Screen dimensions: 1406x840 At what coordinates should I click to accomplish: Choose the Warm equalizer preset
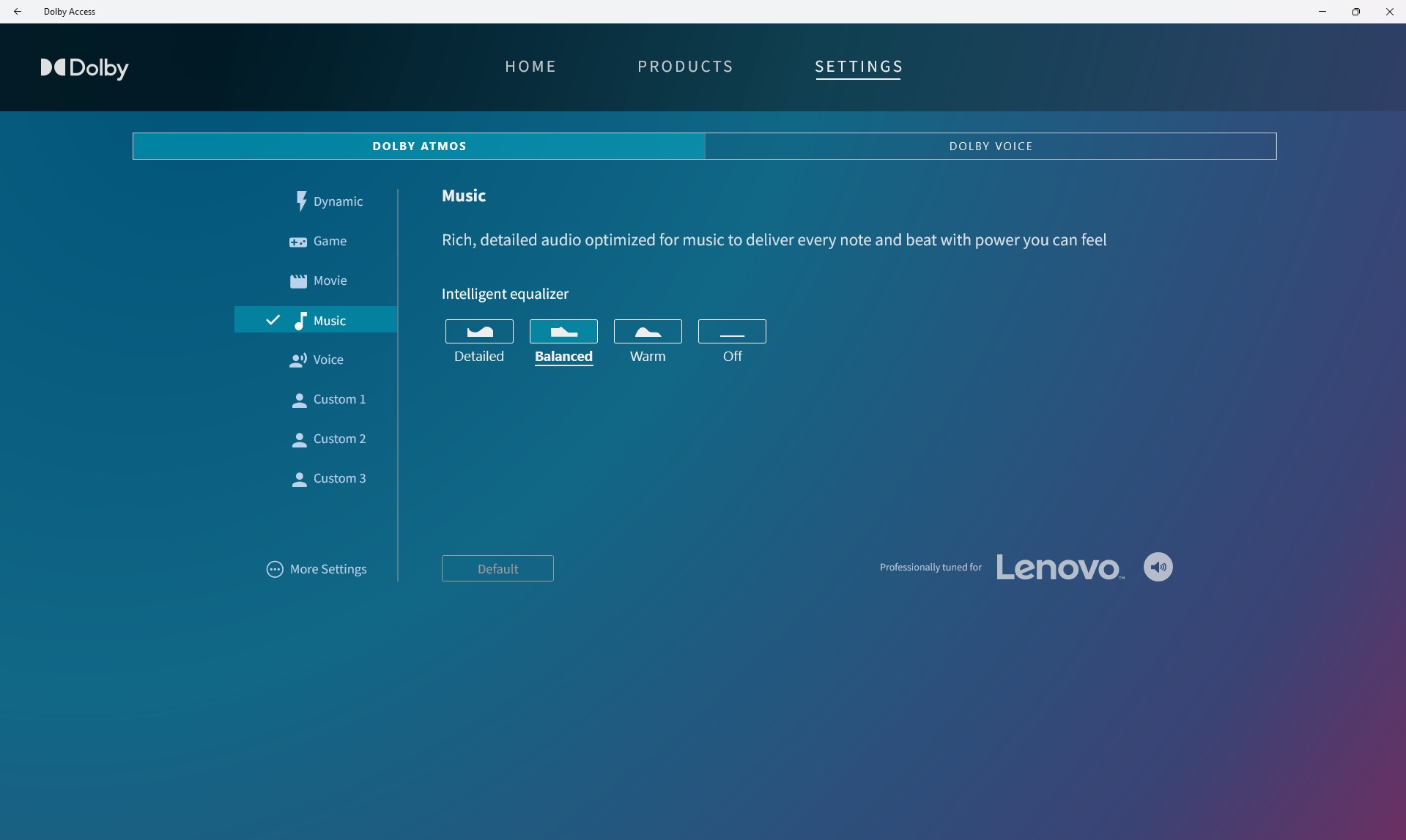point(648,332)
